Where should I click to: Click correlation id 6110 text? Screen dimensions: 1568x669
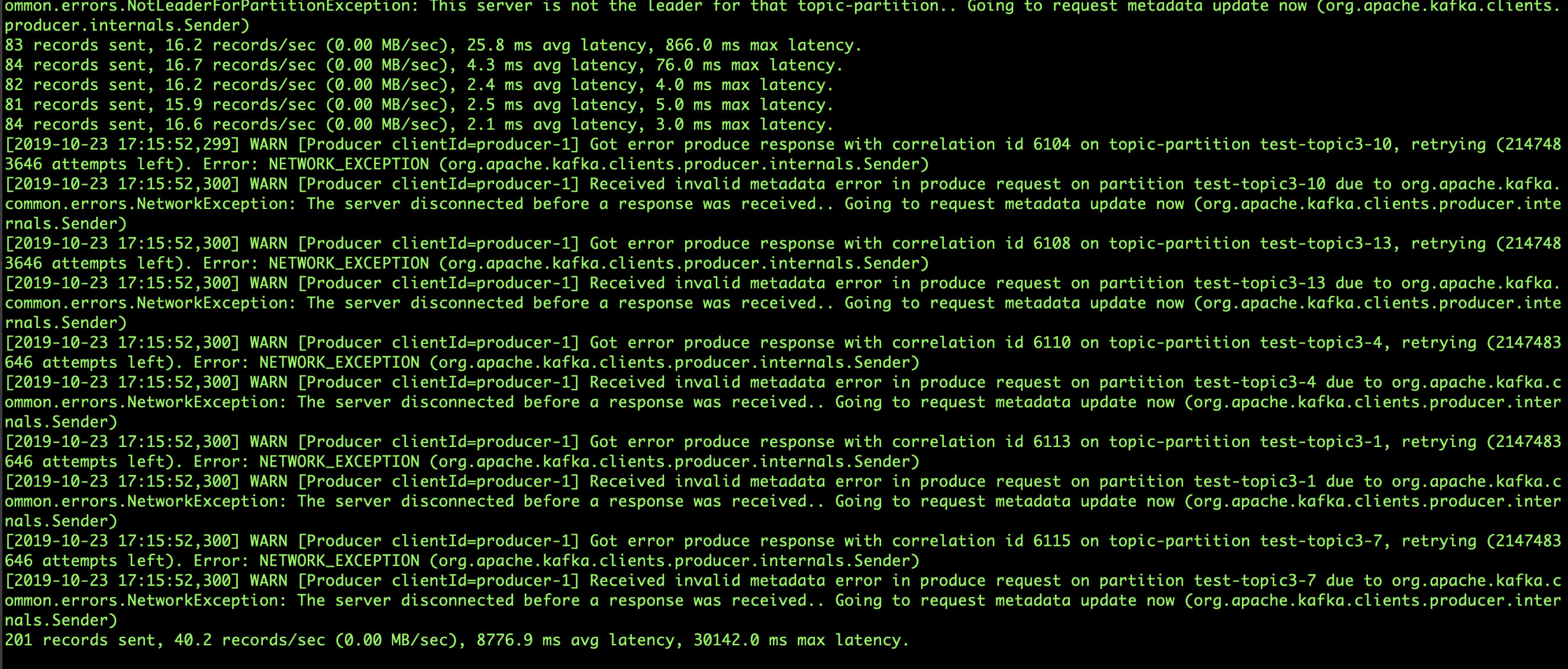coord(980,343)
